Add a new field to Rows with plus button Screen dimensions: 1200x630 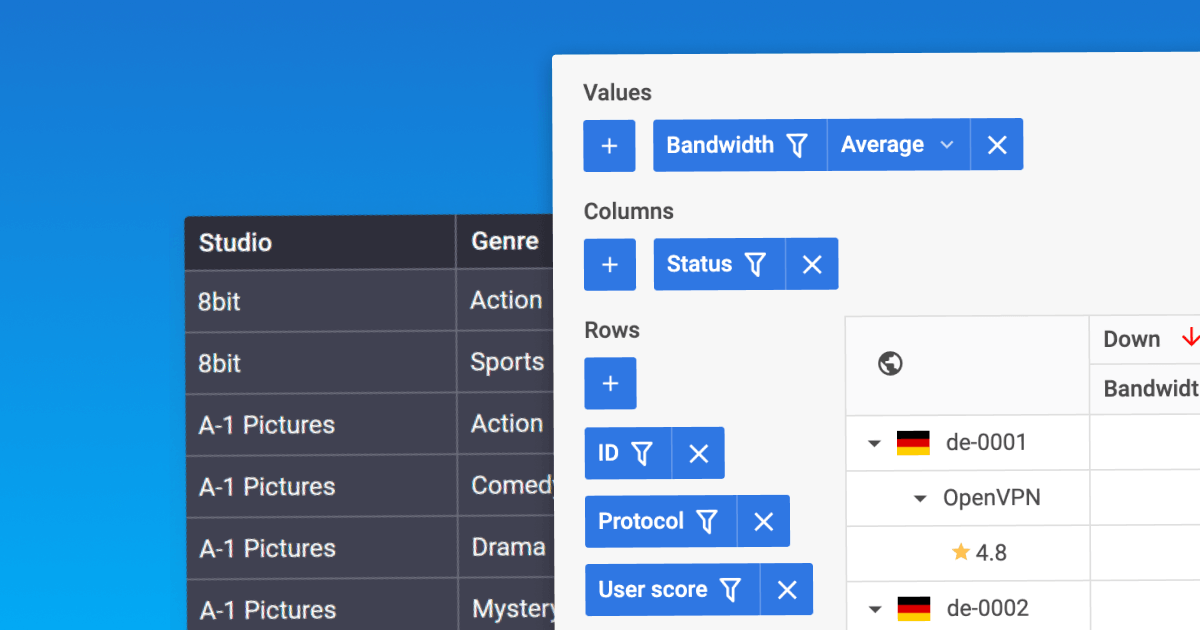pyautogui.click(x=610, y=383)
